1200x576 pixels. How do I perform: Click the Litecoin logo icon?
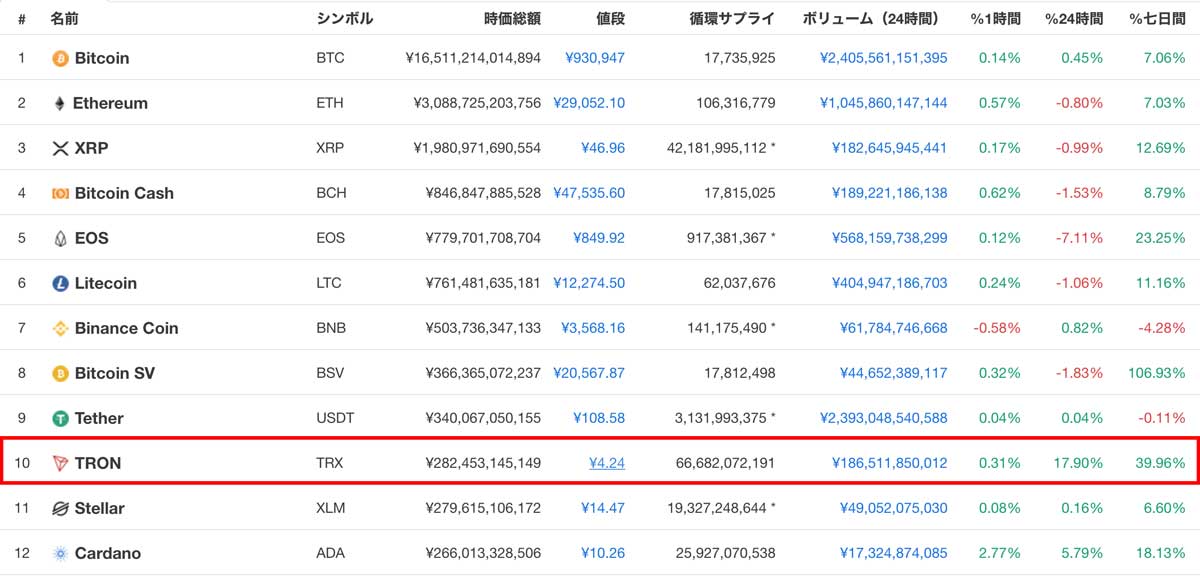(x=60, y=283)
